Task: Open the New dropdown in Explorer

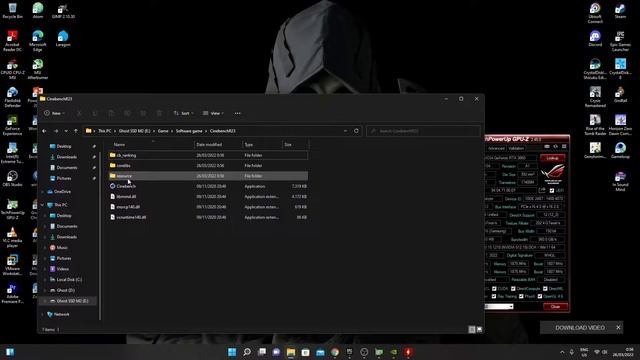Action: click(x=55, y=113)
